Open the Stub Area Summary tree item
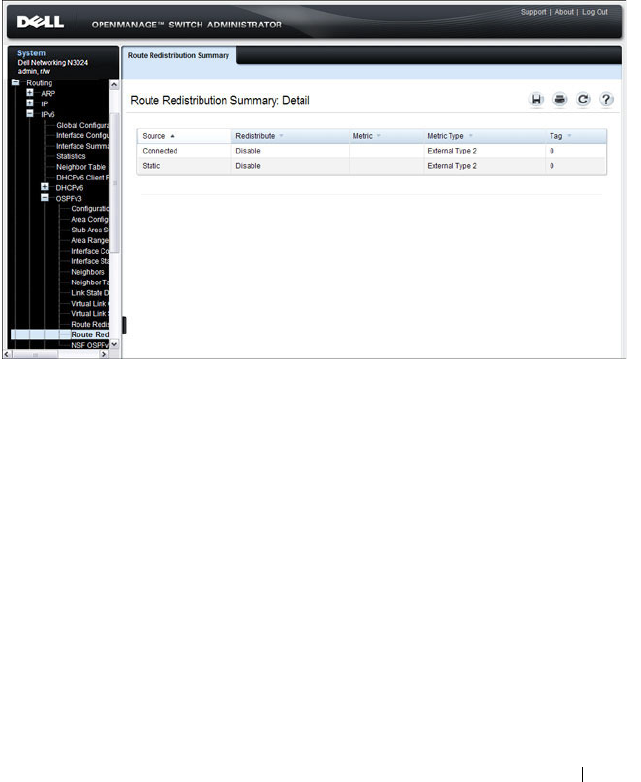The width and height of the screenshot is (641, 782). (x=90, y=230)
